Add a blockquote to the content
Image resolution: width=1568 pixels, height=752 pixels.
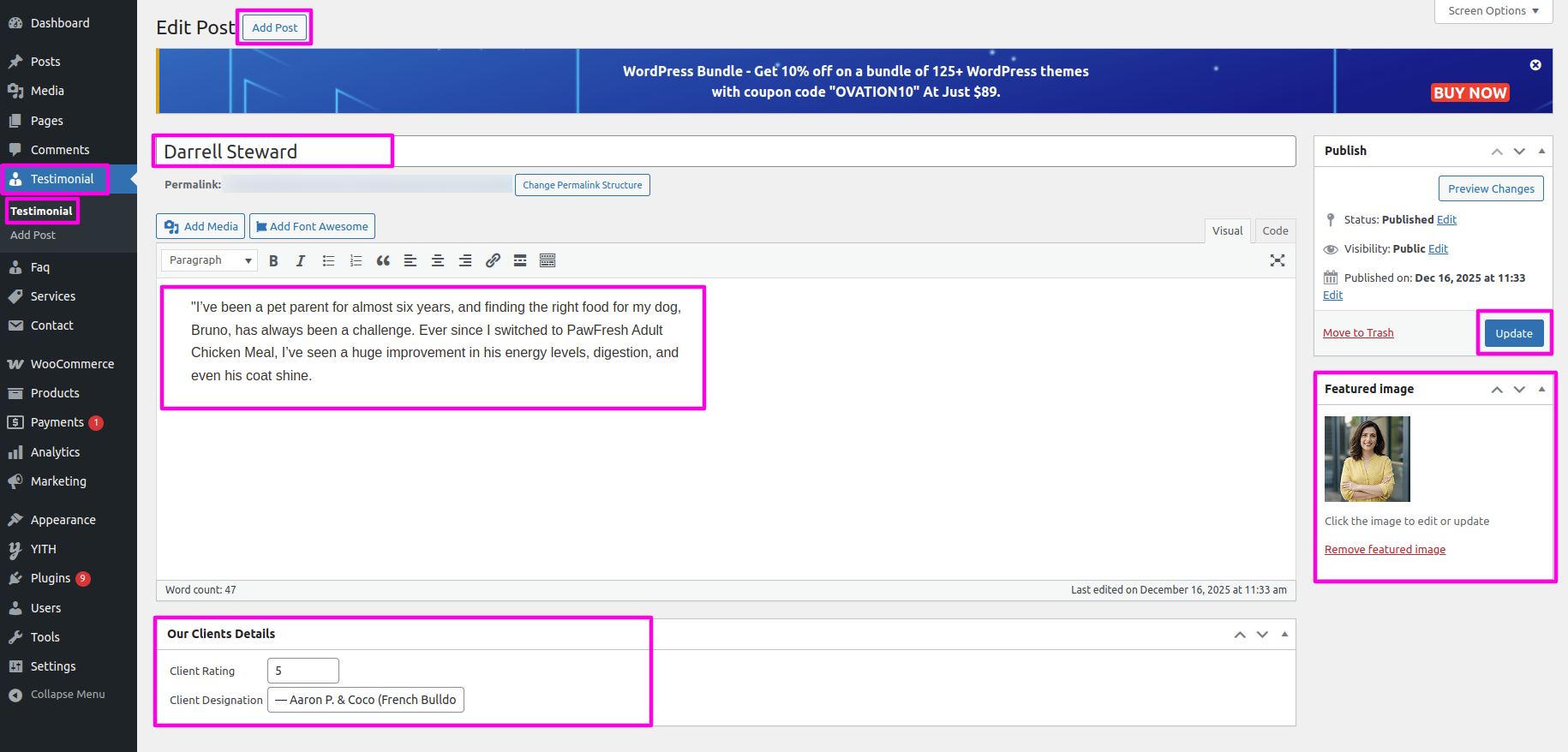383,261
